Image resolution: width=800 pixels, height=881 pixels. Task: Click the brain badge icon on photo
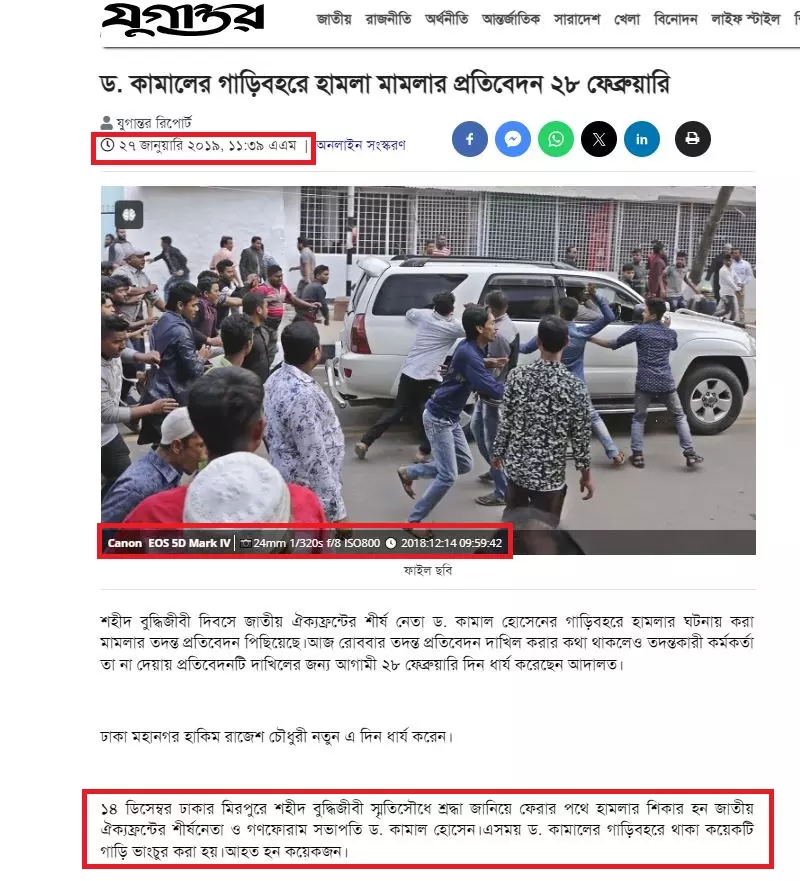pos(129,215)
